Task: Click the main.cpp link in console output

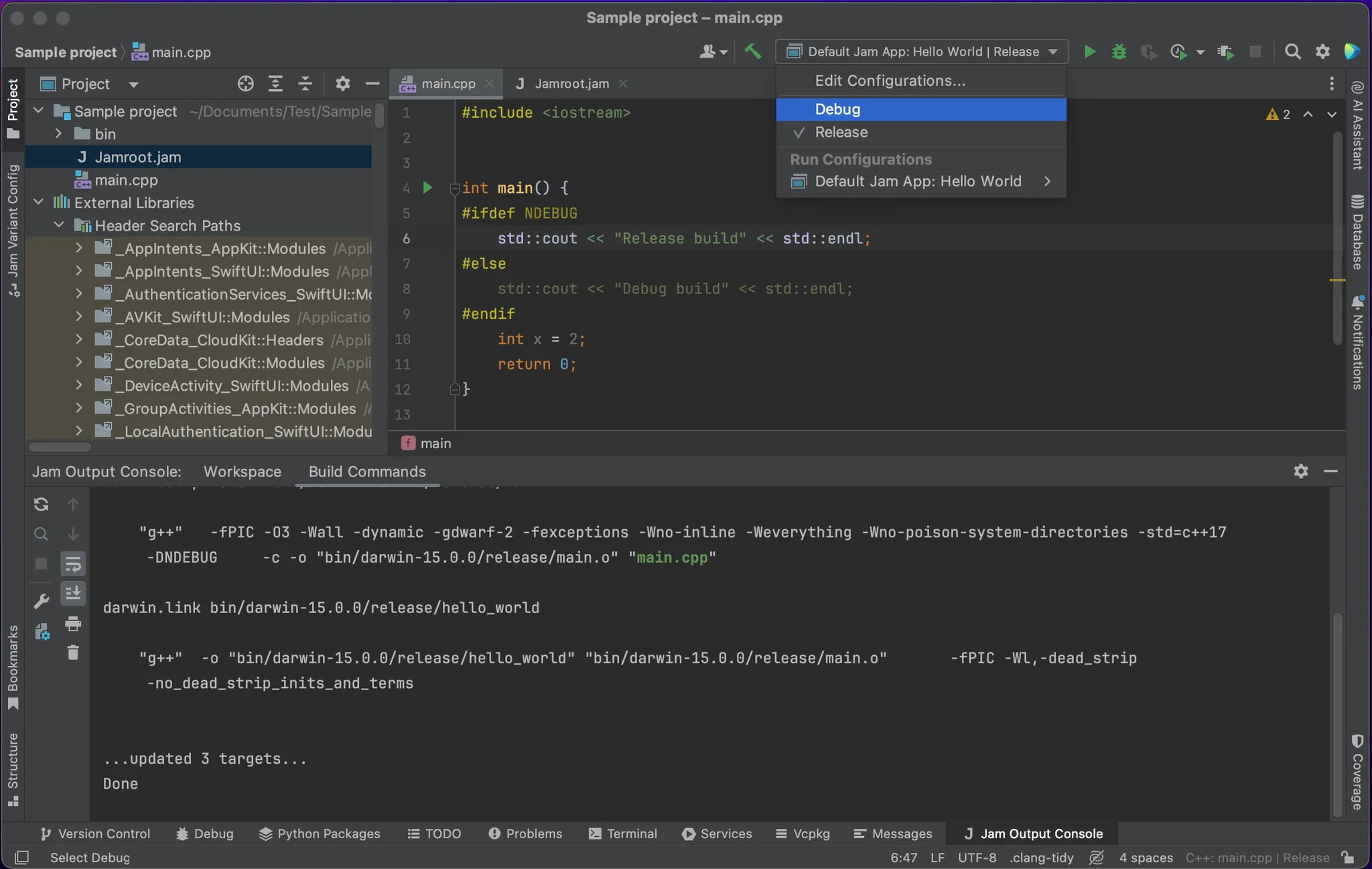Action: pos(672,557)
